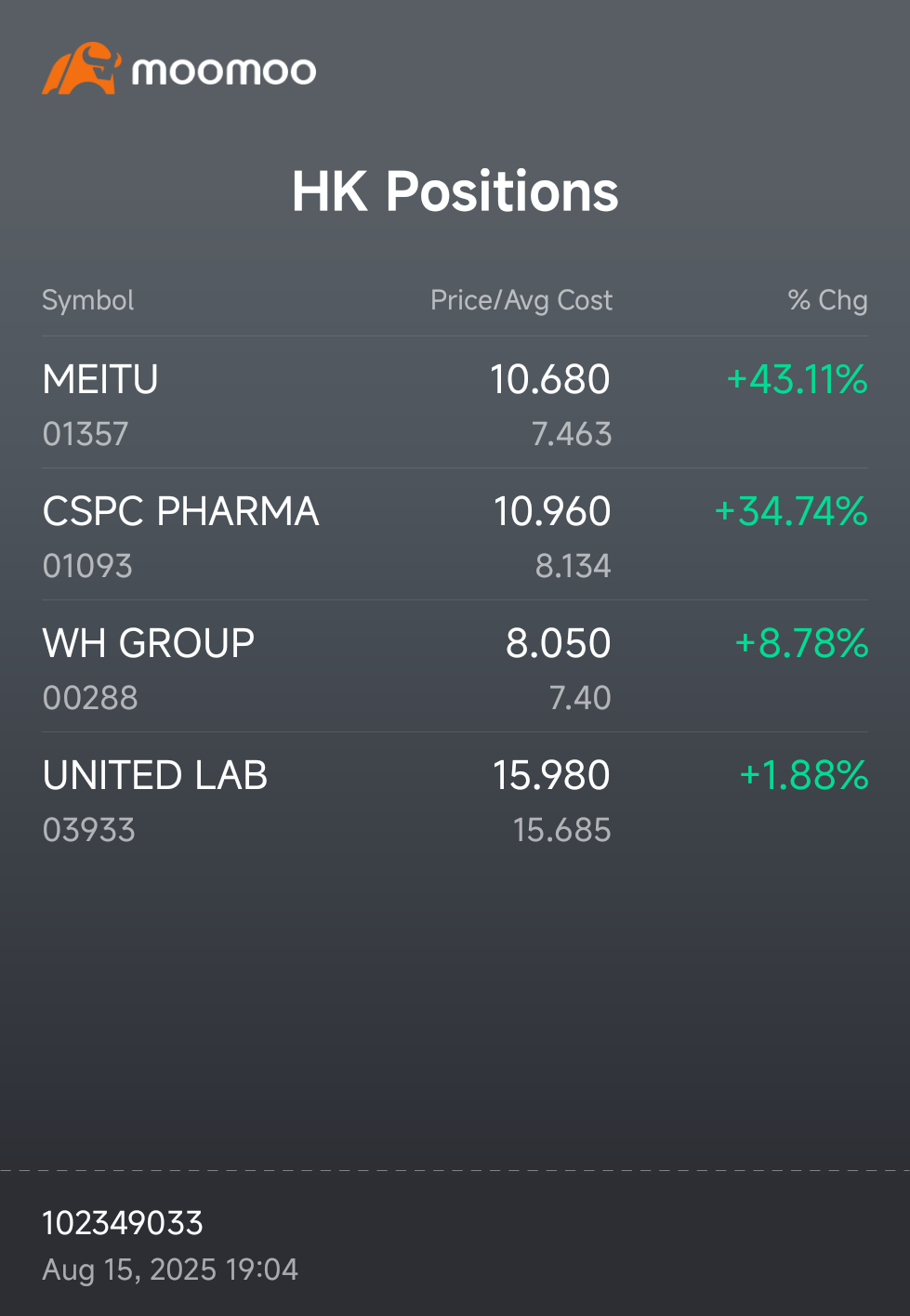The image size is (910, 1316).
Task: Click the +1.88% change value
Action: [803, 775]
